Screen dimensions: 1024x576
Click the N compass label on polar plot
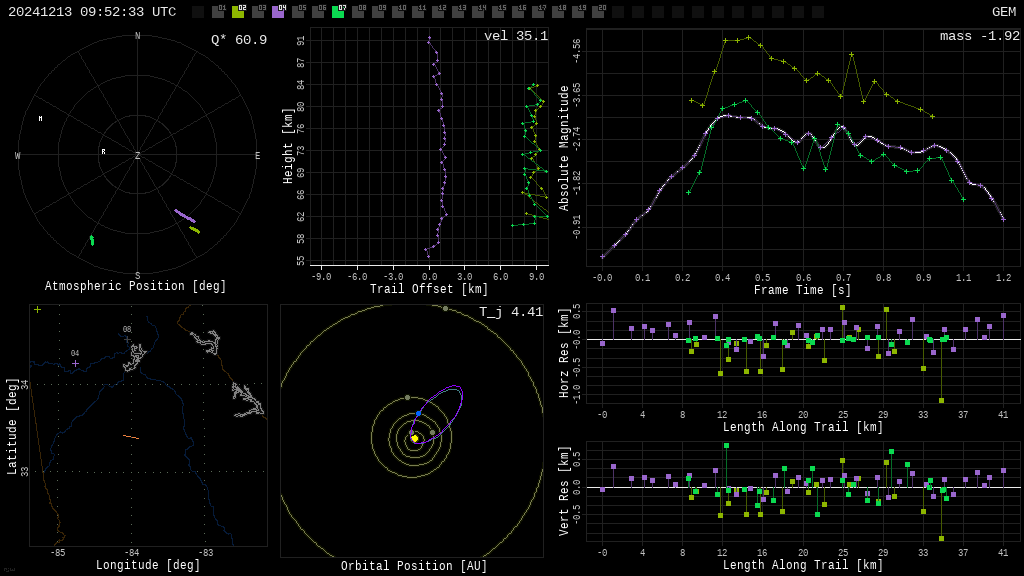(x=137, y=37)
